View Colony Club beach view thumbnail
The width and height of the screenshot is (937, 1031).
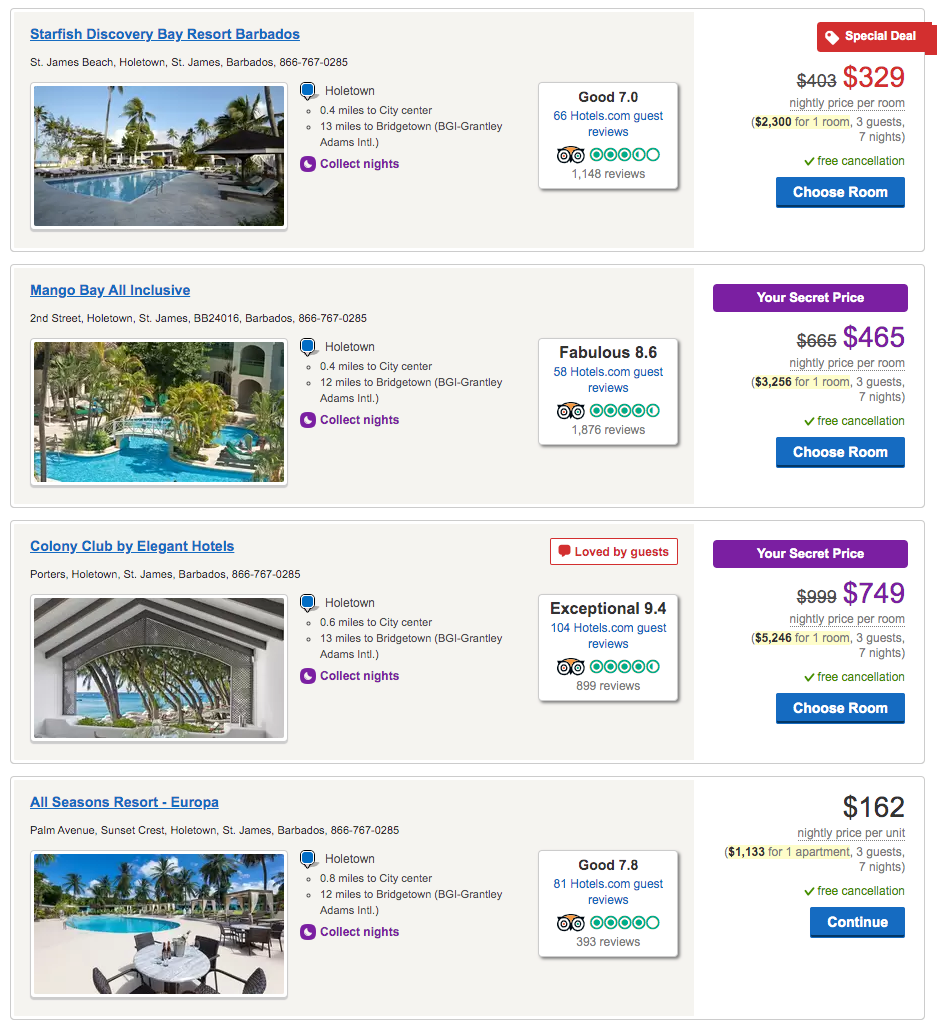[159, 668]
